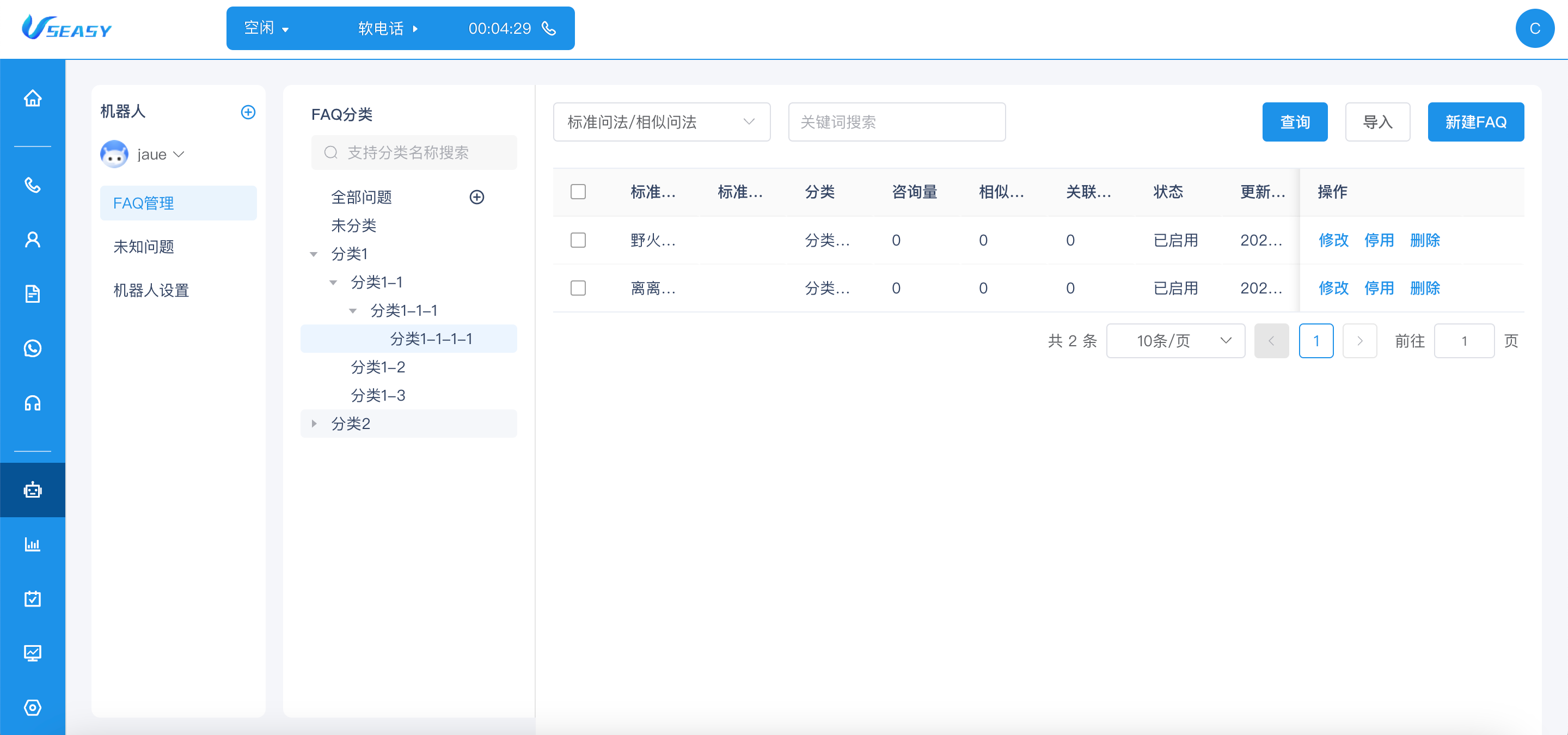Collapse the 分类1 tree node arrow
The height and width of the screenshot is (735, 1568).
[314, 254]
